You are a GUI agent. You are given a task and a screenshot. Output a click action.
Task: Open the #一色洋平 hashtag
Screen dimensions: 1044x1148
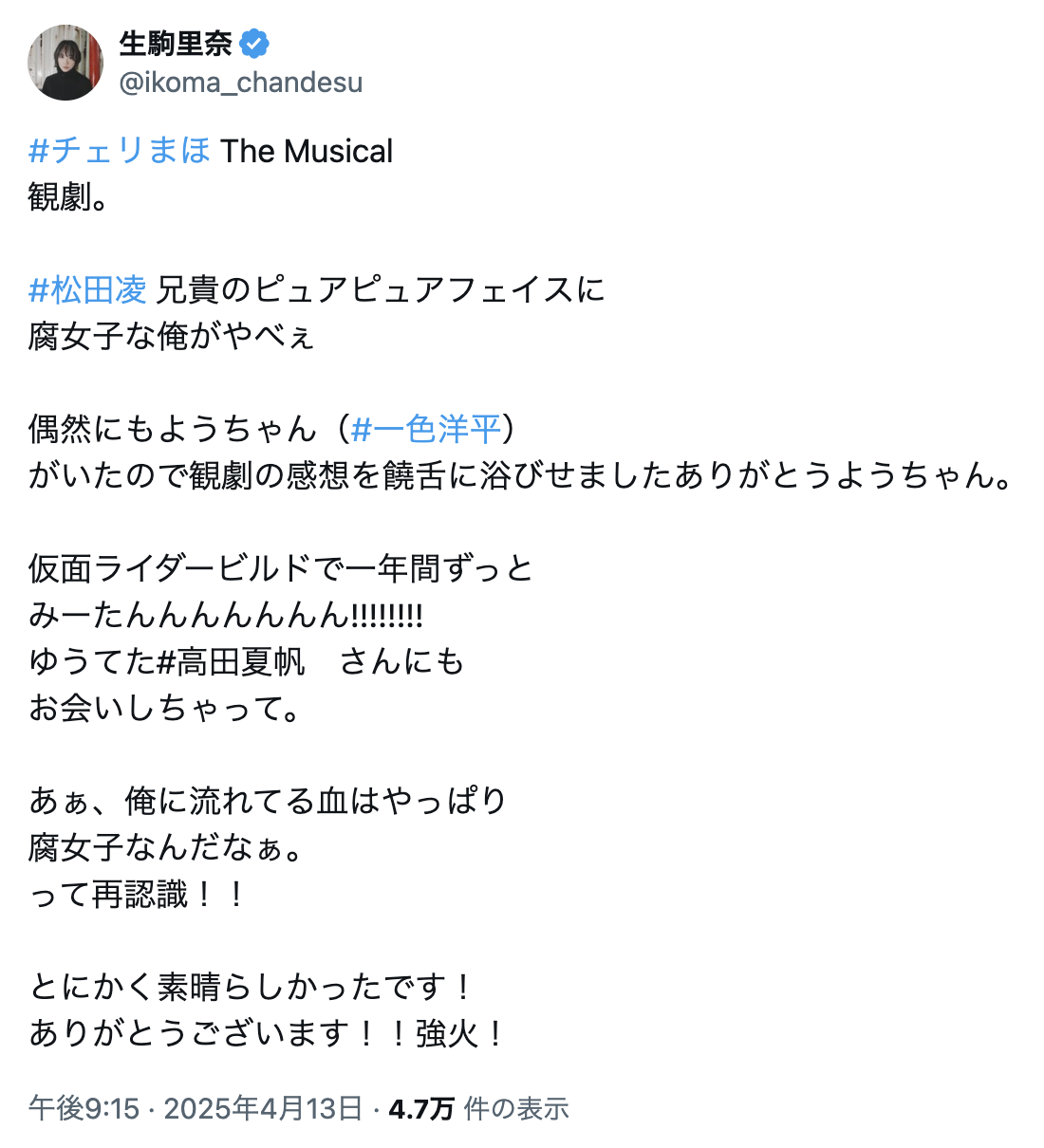click(x=425, y=429)
